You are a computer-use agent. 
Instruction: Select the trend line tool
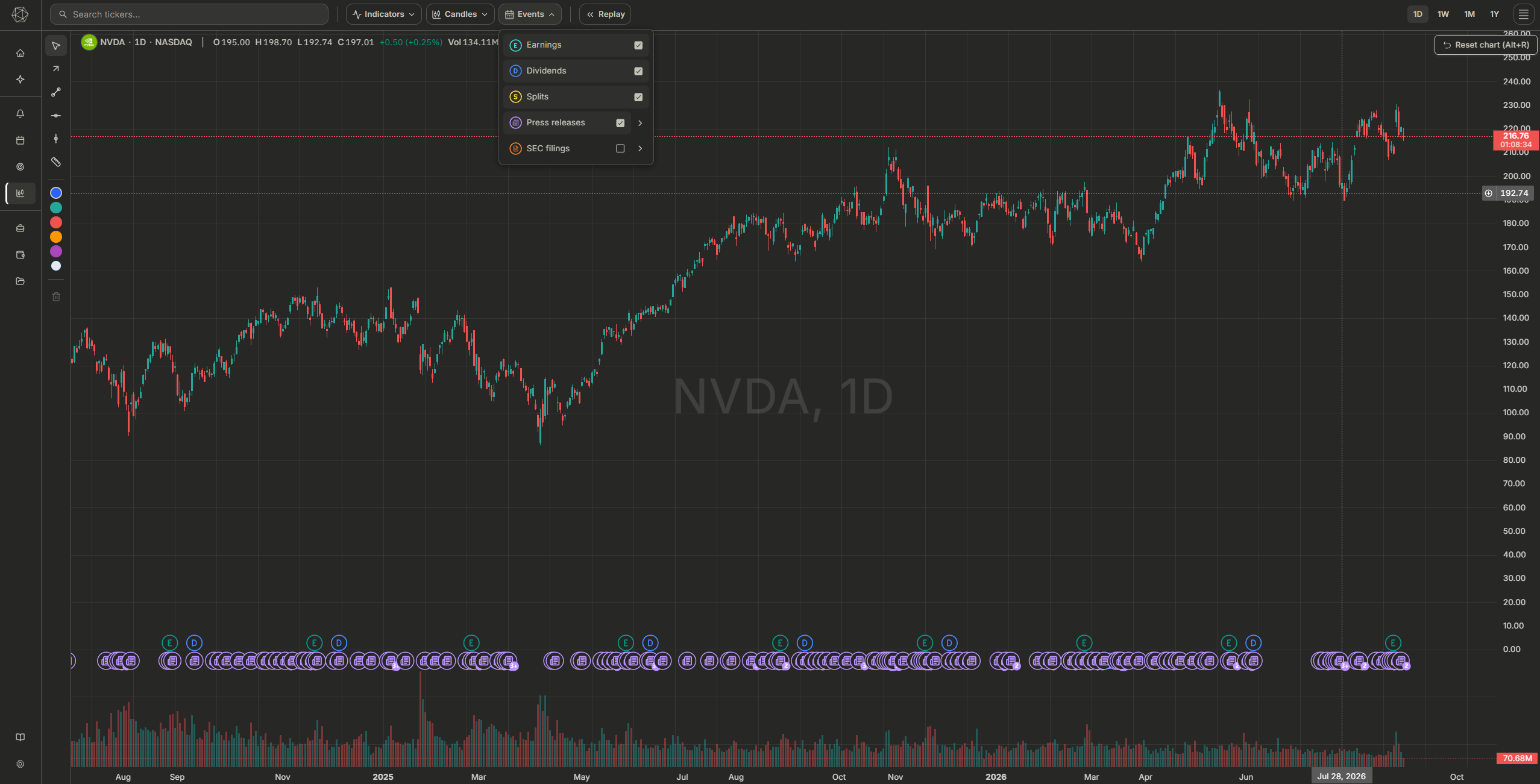56,92
